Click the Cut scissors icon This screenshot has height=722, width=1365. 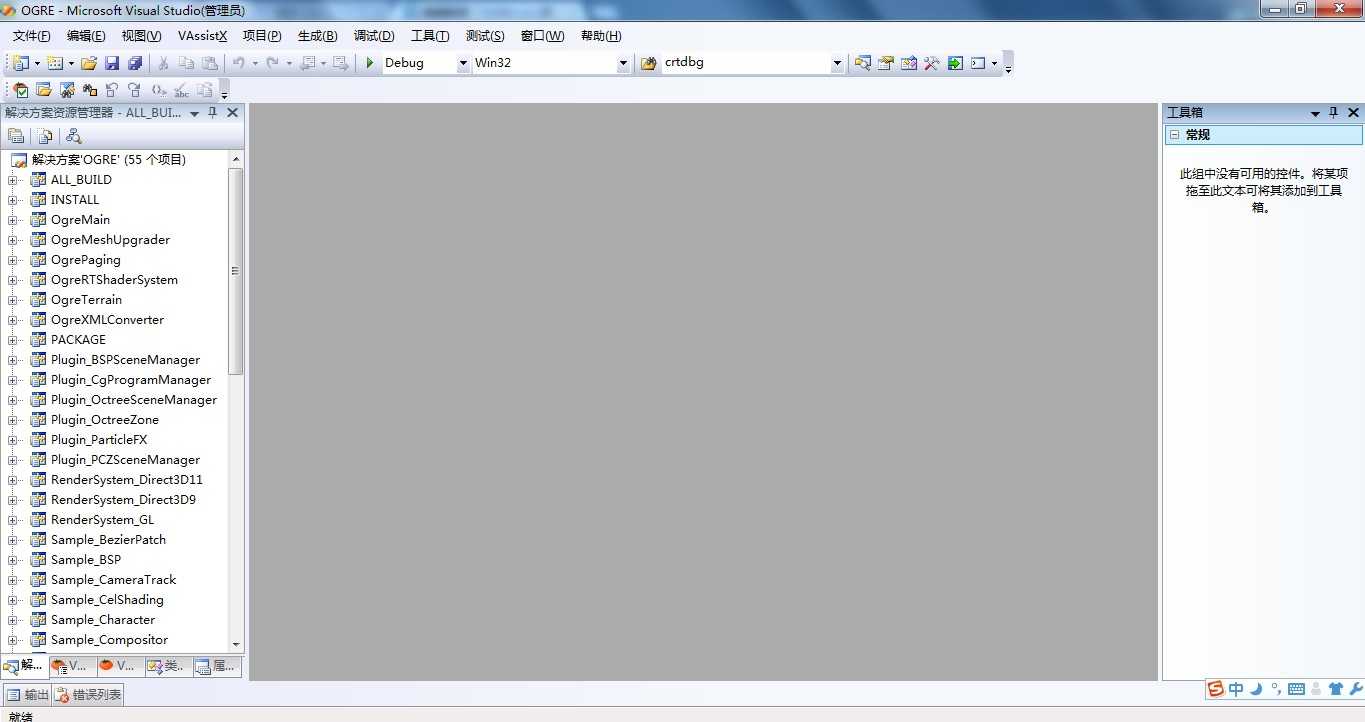tap(163, 63)
